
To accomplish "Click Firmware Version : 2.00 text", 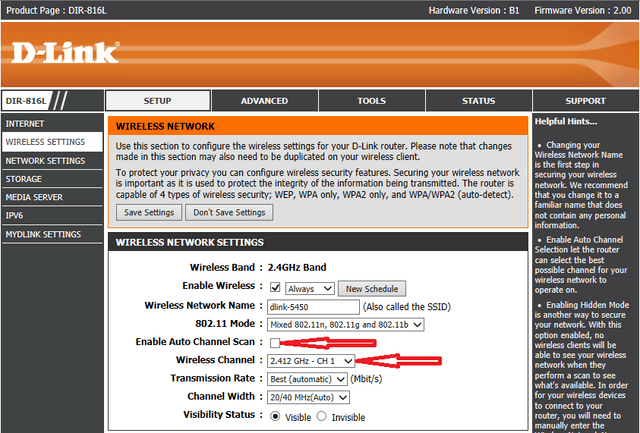I will 583,11.
